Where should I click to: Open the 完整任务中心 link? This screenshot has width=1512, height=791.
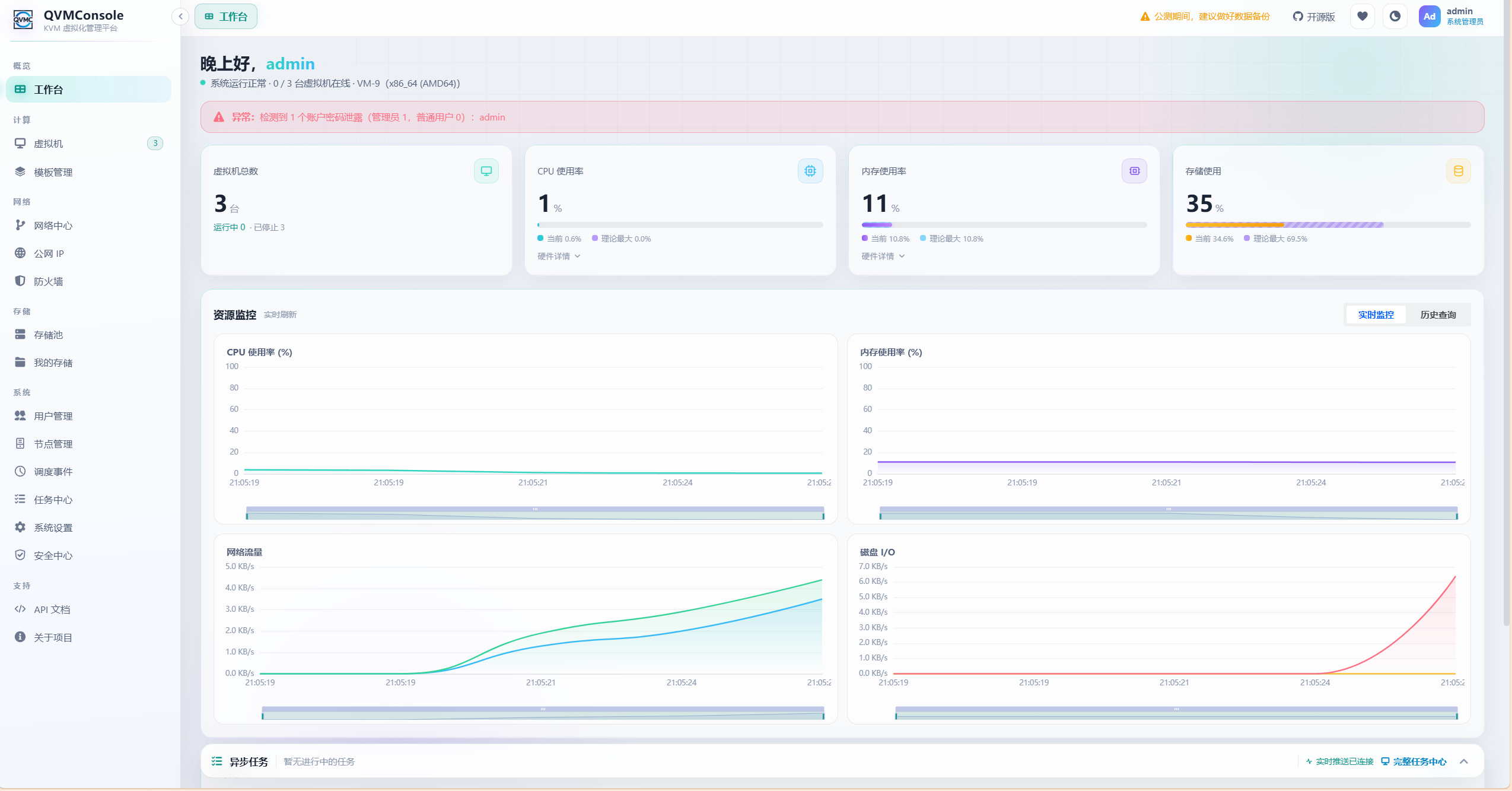[x=1414, y=762]
